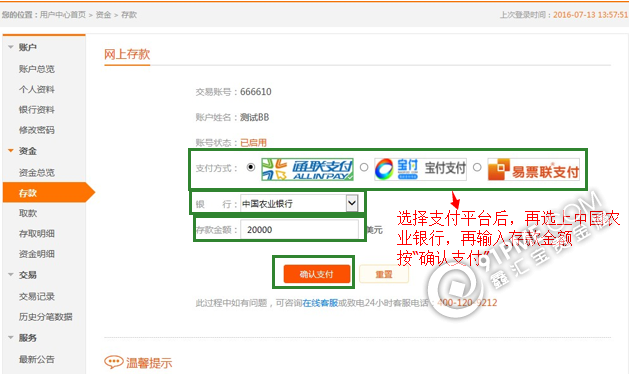Click the account number 666610
This screenshot has width=629, height=374.
[x=256, y=92]
